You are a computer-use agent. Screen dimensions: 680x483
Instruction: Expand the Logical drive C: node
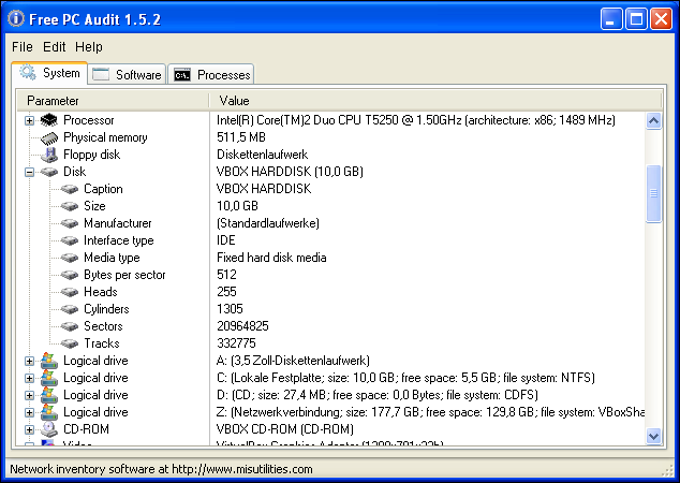[x=29, y=378]
